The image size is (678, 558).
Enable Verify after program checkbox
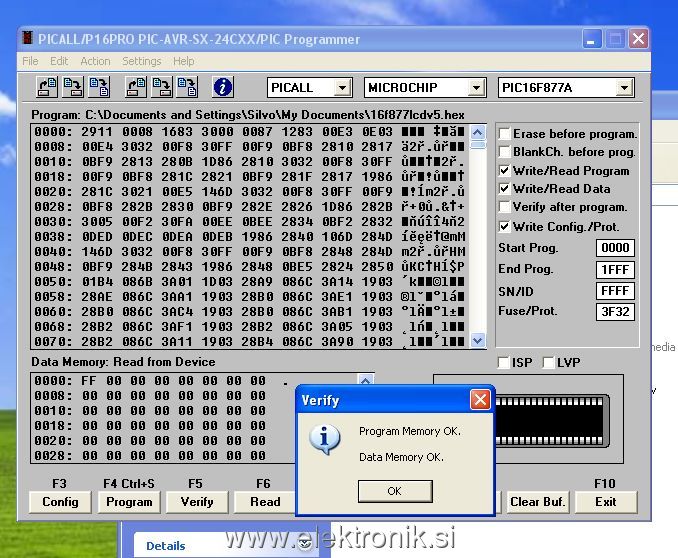504,207
